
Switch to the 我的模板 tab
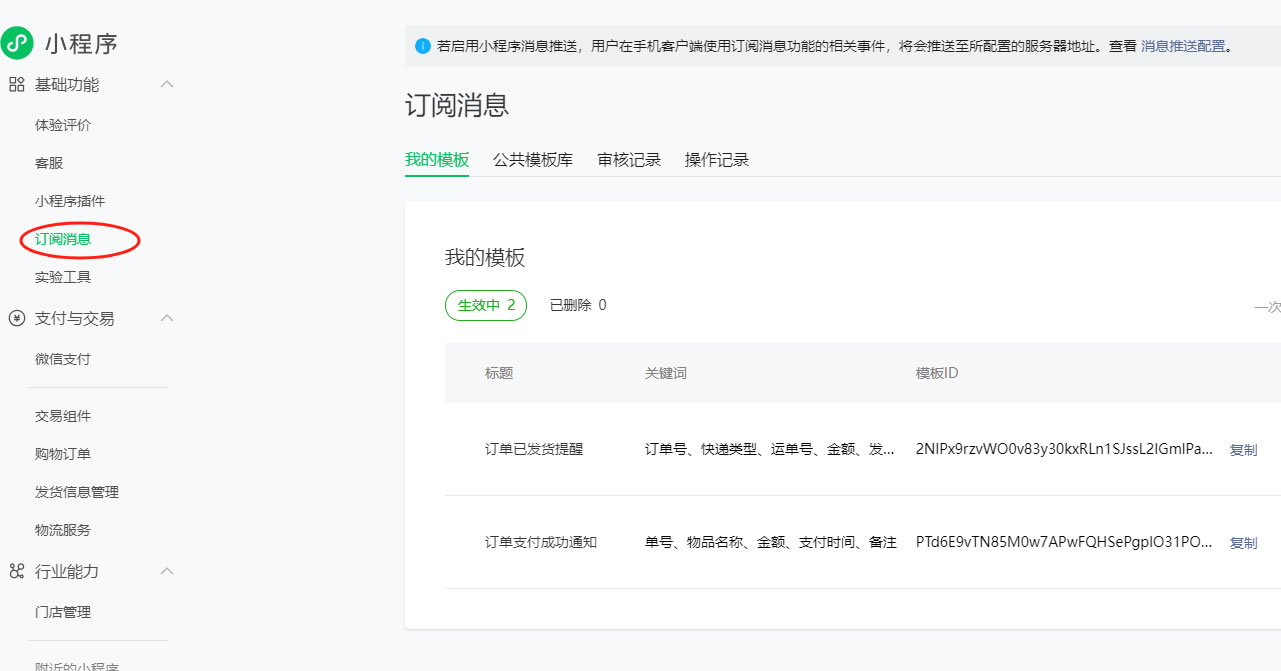[437, 160]
